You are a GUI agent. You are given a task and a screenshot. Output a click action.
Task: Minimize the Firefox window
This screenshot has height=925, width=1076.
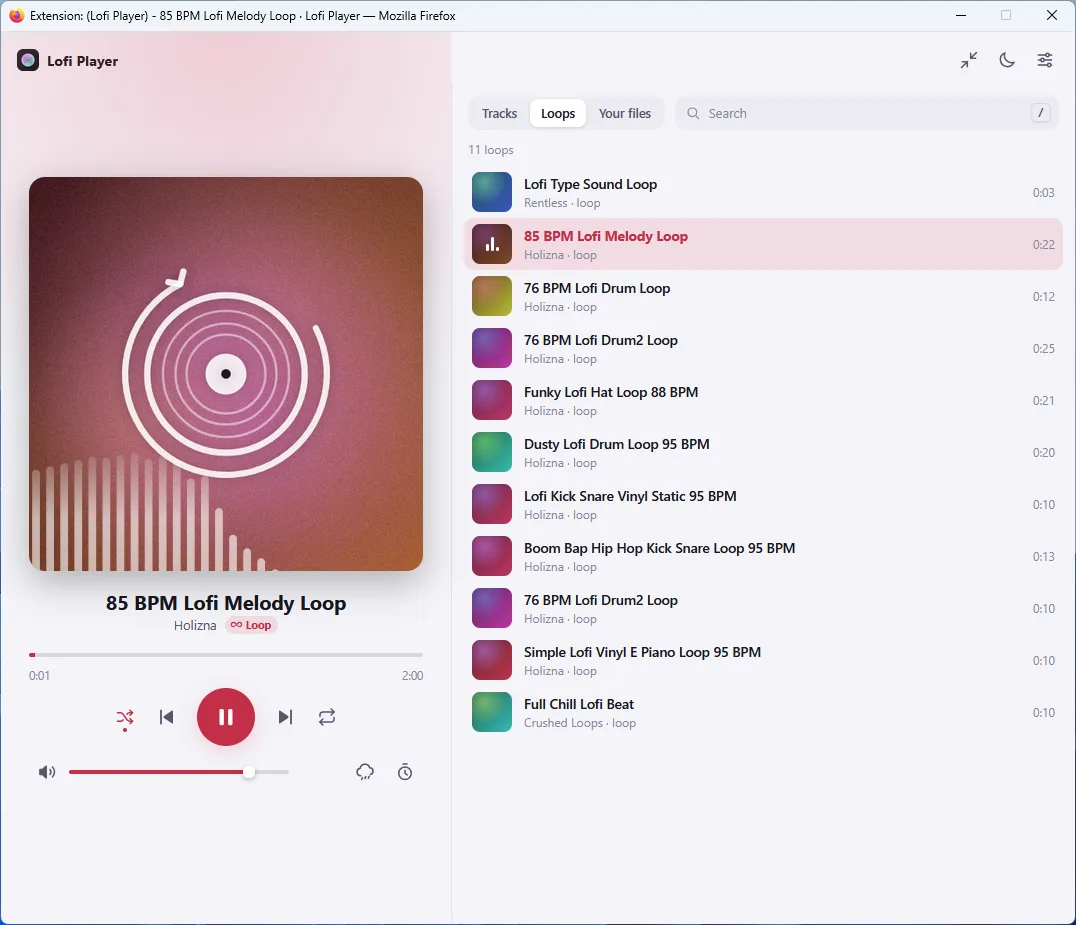coord(961,15)
